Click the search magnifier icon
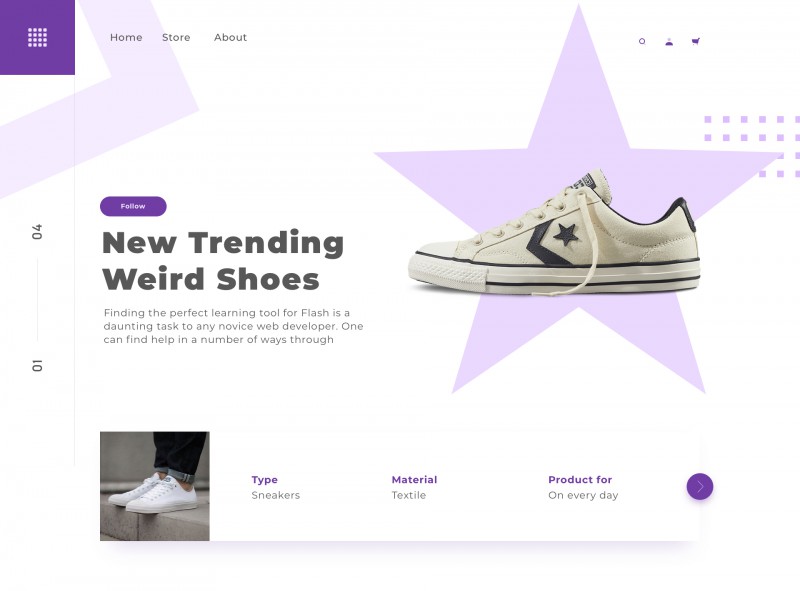This screenshot has width=800, height=591. [642, 41]
